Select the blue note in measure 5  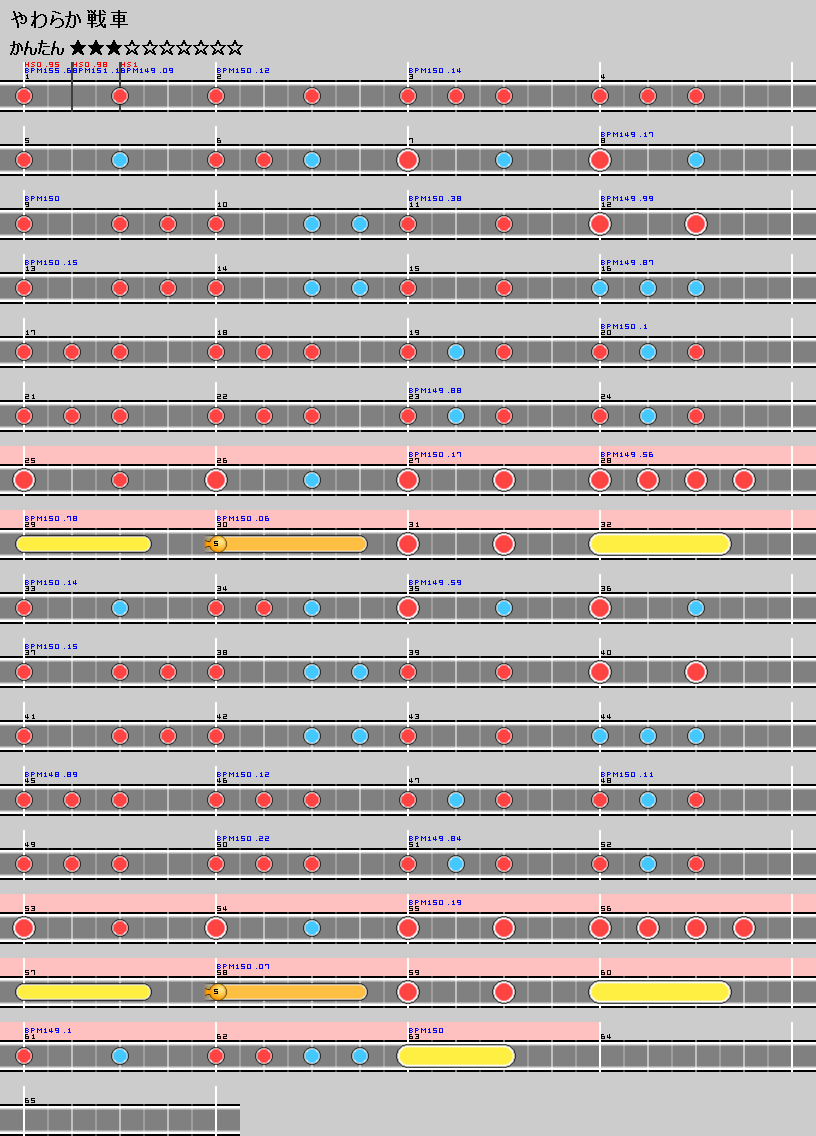pos(120,160)
